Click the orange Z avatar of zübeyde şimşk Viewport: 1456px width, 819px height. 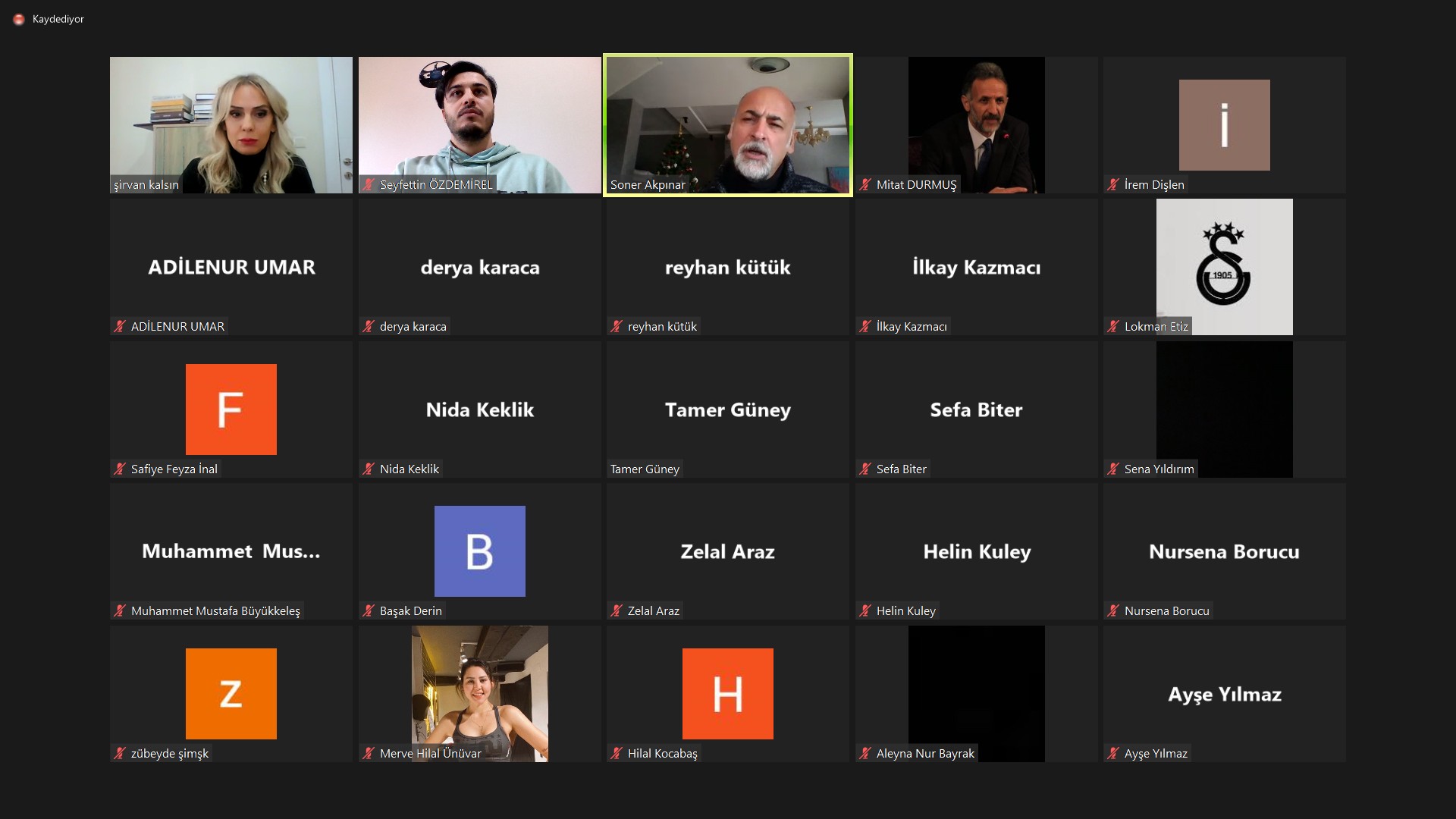[231, 694]
